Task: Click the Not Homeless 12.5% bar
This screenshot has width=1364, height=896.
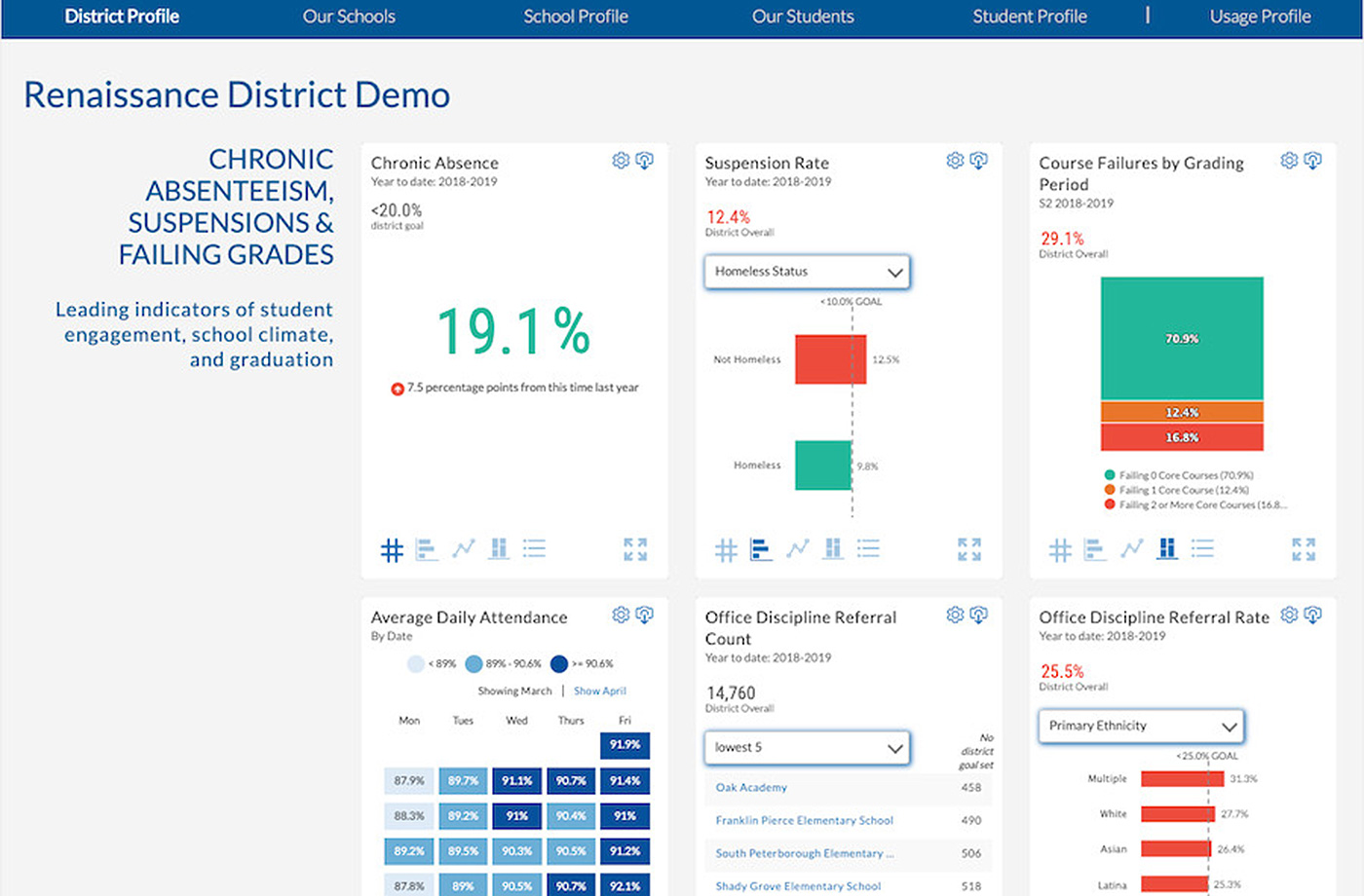Action: click(830, 359)
